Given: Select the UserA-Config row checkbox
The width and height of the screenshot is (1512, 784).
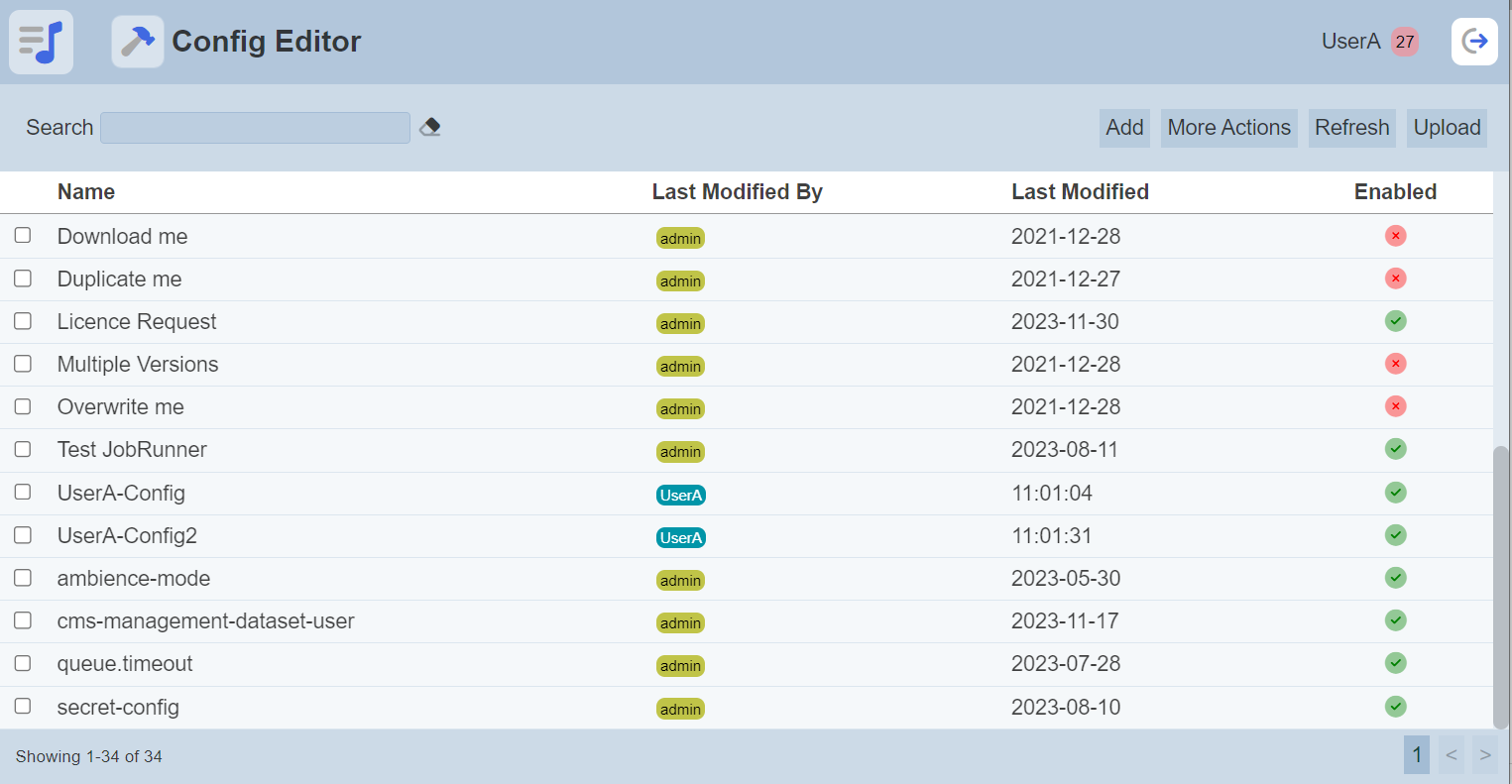Looking at the screenshot, I should point(23,493).
